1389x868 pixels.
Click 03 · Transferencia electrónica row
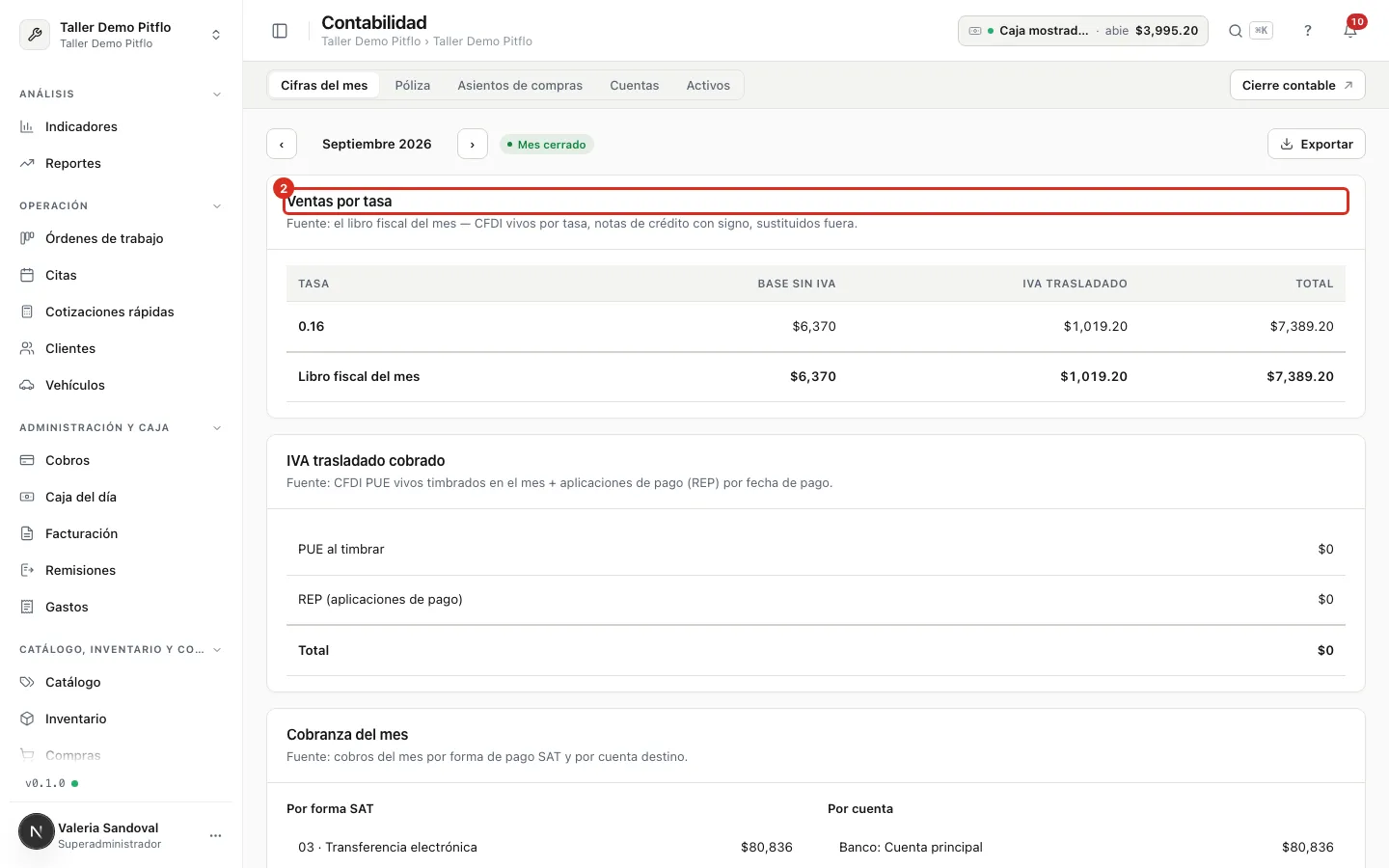(x=545, y=847)
